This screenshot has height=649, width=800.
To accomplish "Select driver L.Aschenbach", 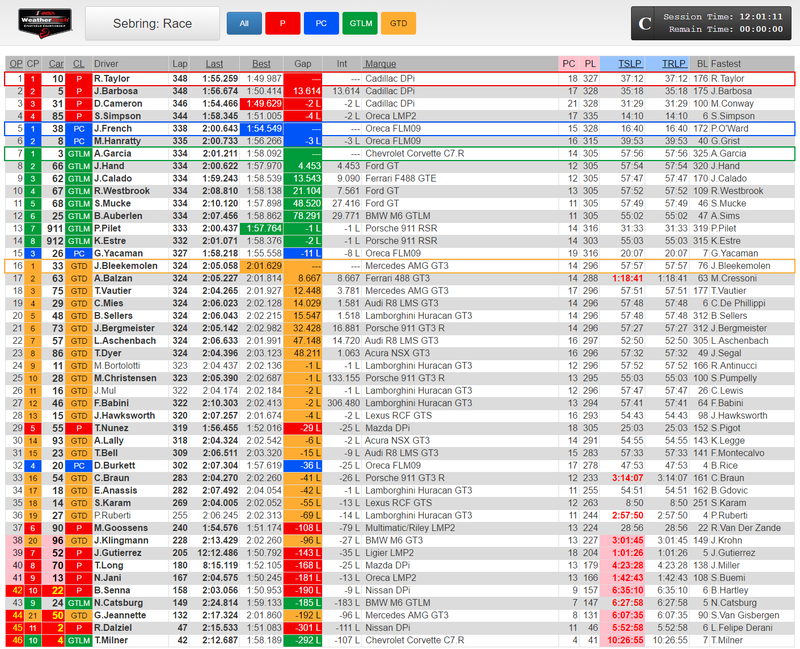I will (125, 341).
